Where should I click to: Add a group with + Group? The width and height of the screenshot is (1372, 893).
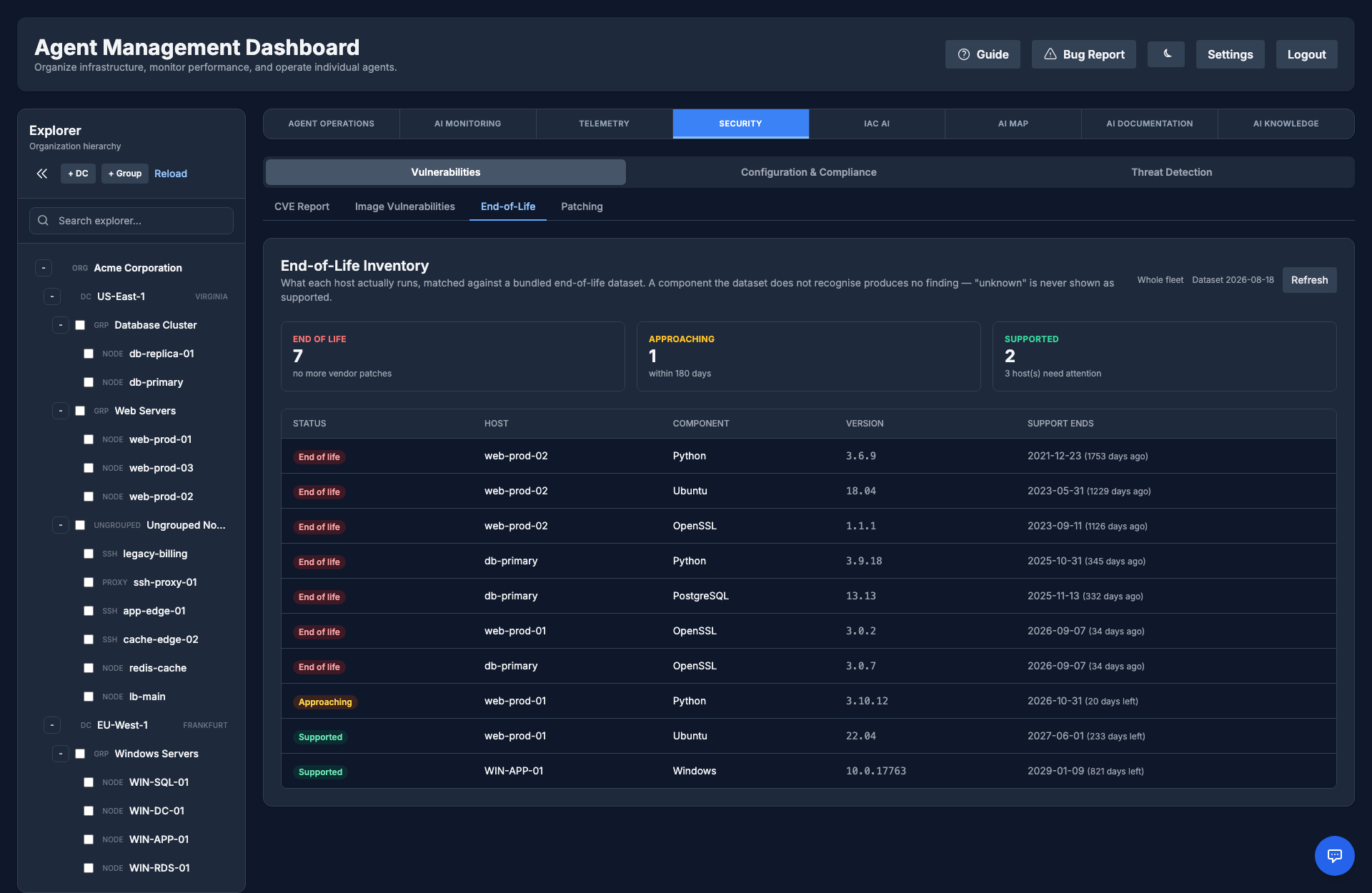125,174
